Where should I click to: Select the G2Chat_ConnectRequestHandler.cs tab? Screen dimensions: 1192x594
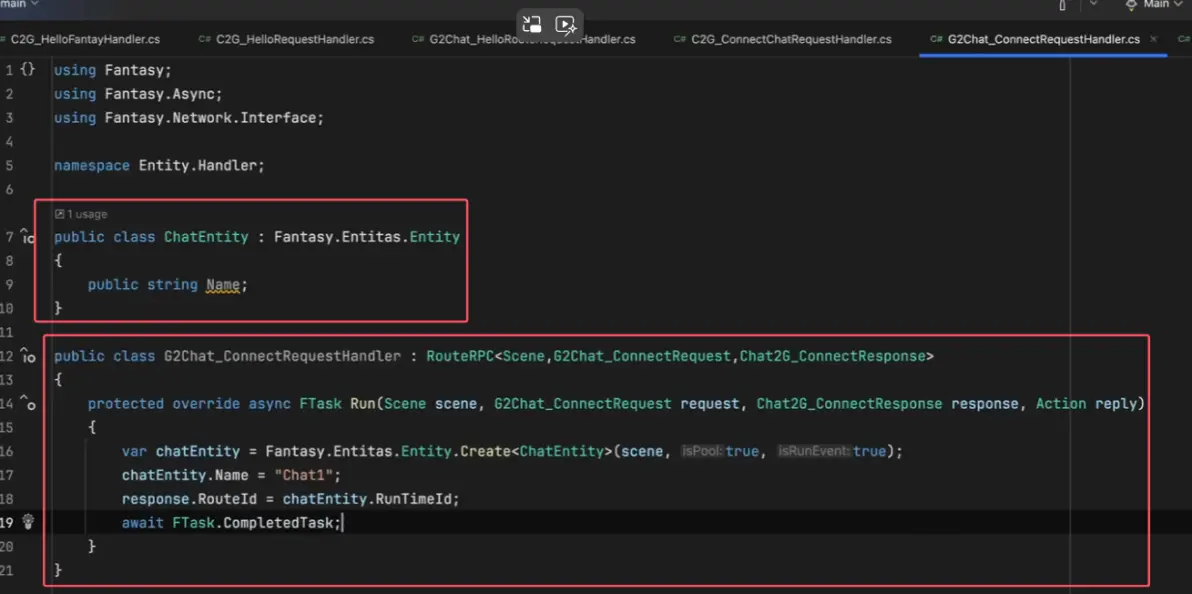point(1043,39)
